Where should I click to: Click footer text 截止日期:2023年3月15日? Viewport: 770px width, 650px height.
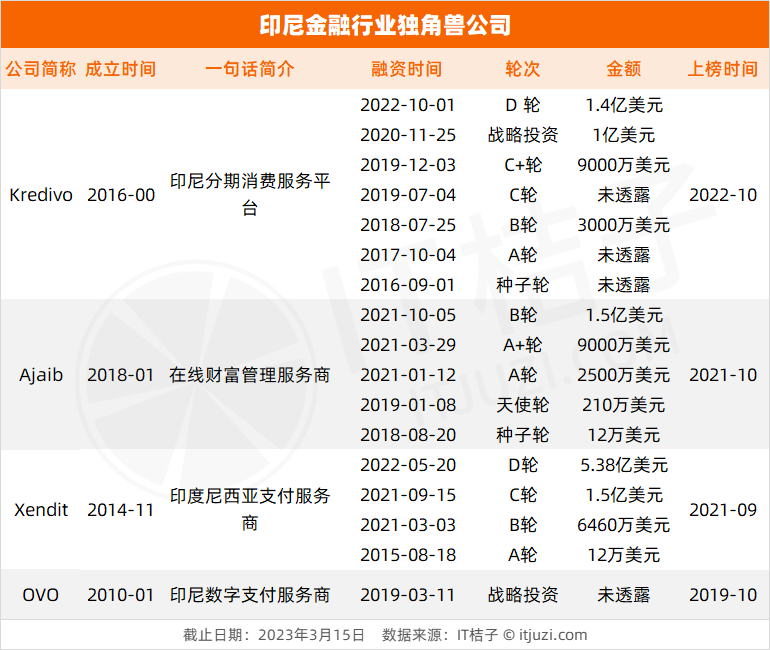[x=274, y=635]
